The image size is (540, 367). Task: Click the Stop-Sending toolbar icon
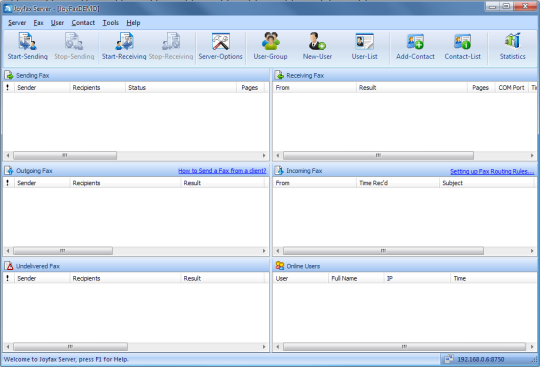click(74, 46)
